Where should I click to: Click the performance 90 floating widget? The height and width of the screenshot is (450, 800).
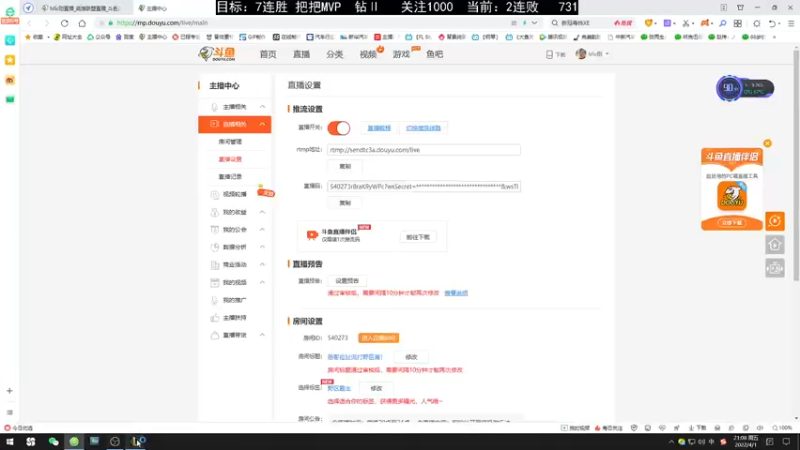pyautogui.click(x=745, y=88)
